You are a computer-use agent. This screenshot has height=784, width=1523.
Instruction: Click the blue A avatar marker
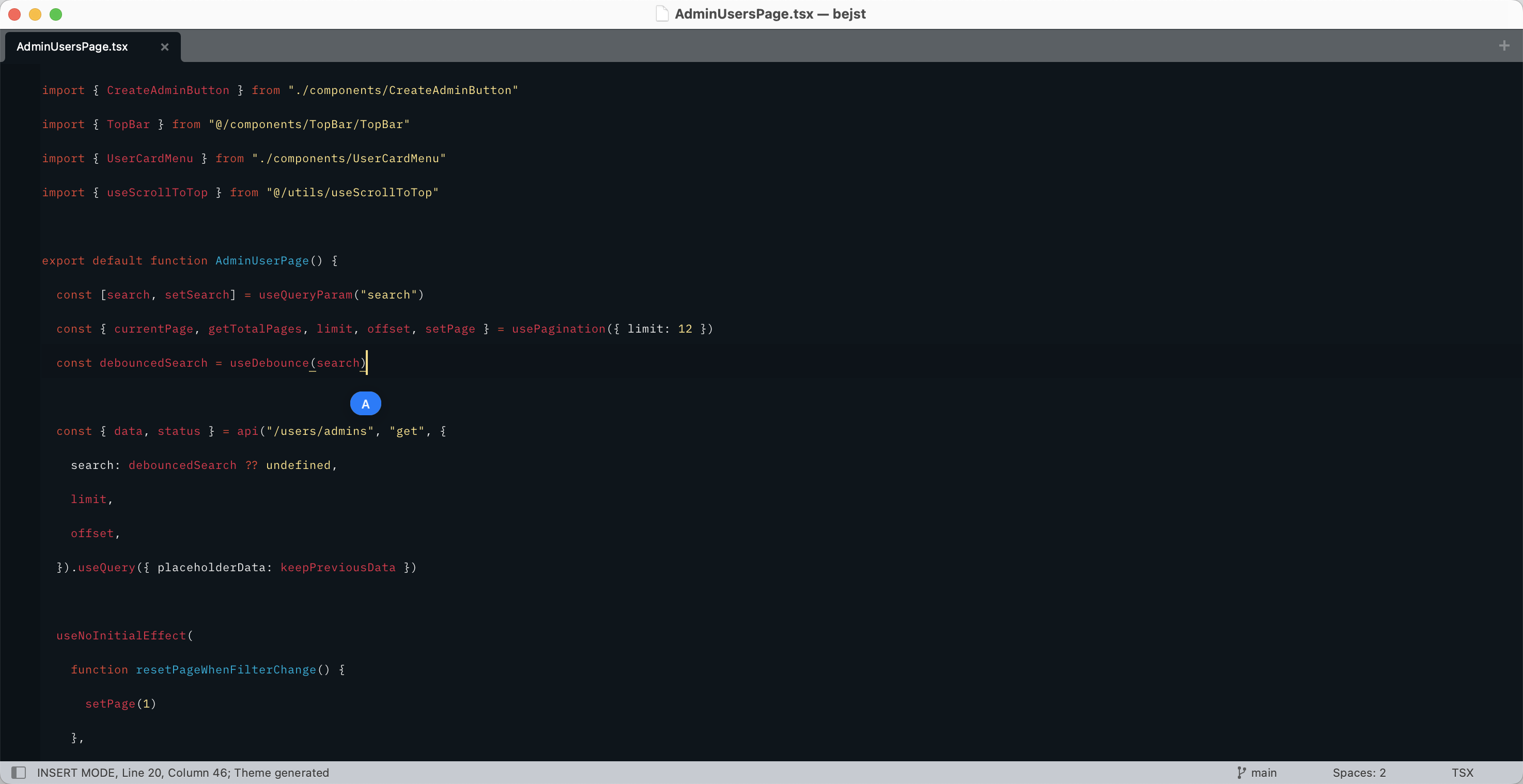365,404
